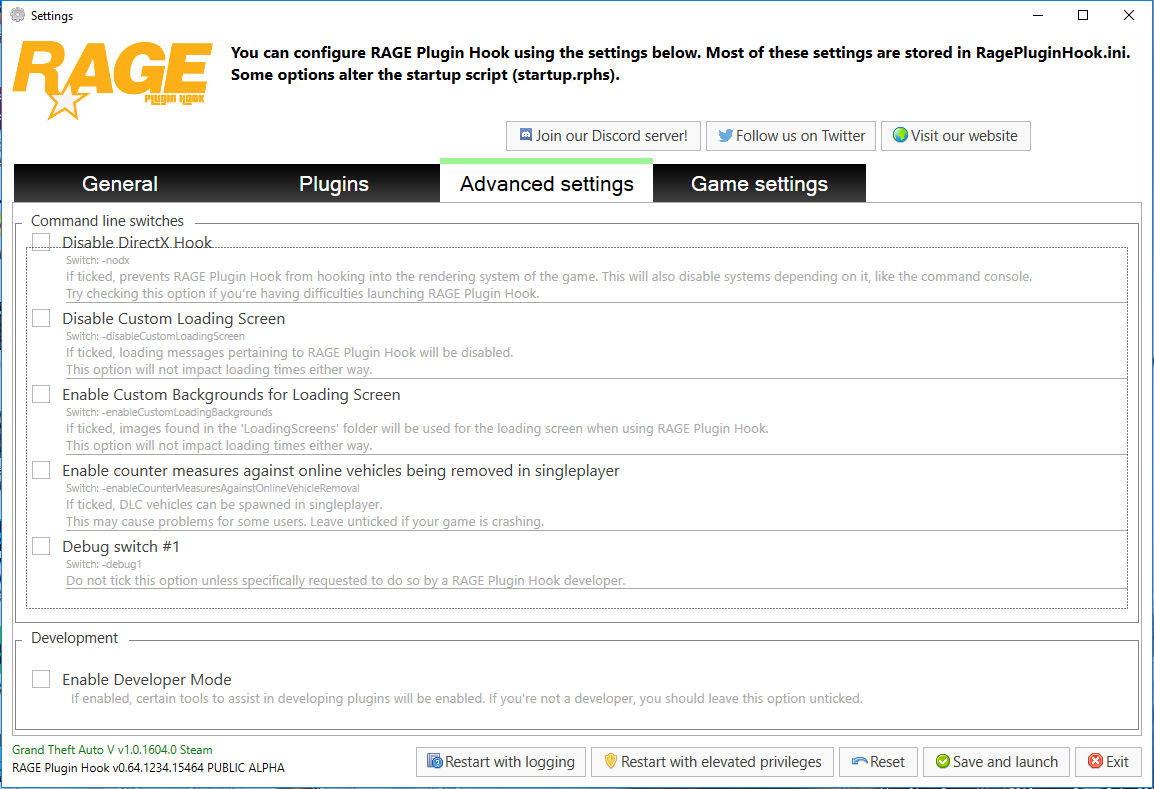
Task: Open the Plugins tab
Action: point(334,184)
